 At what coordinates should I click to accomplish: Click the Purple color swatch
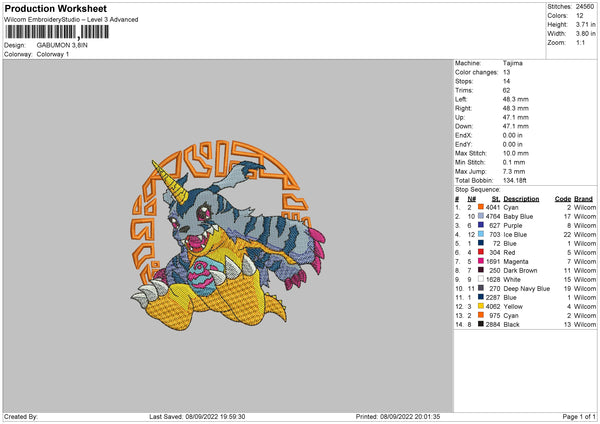(481, 225)
